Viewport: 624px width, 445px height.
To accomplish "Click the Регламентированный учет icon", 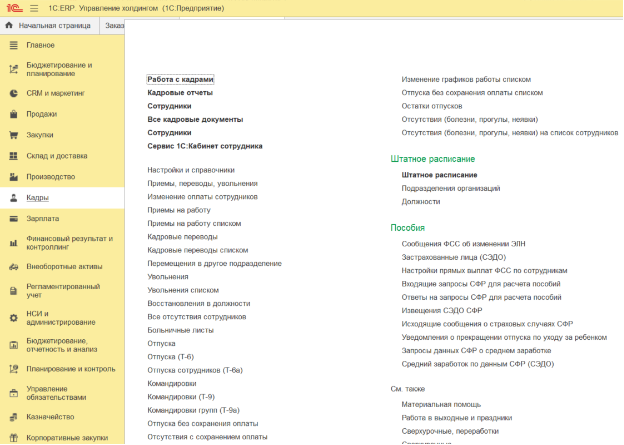I will pos(14,291).
